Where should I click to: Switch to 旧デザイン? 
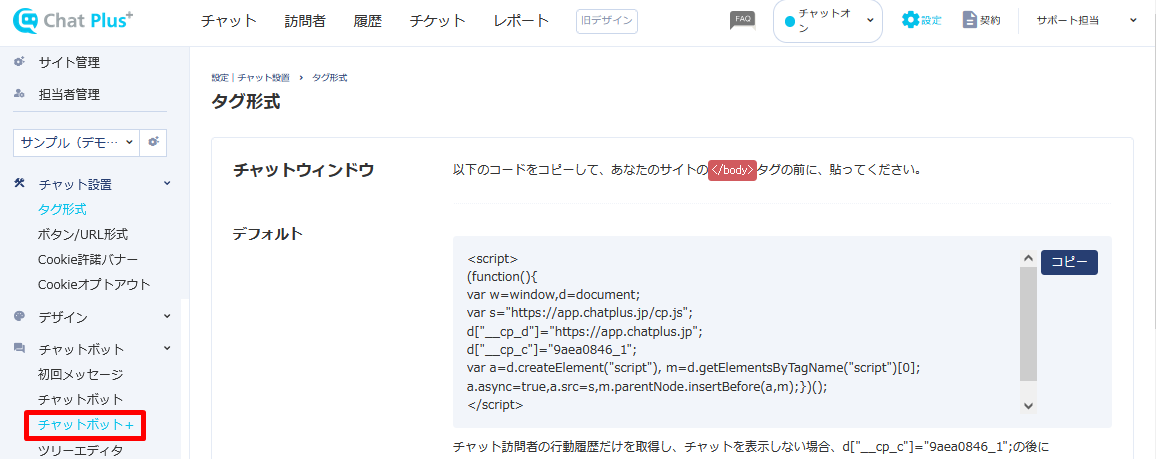pos(607,21)
